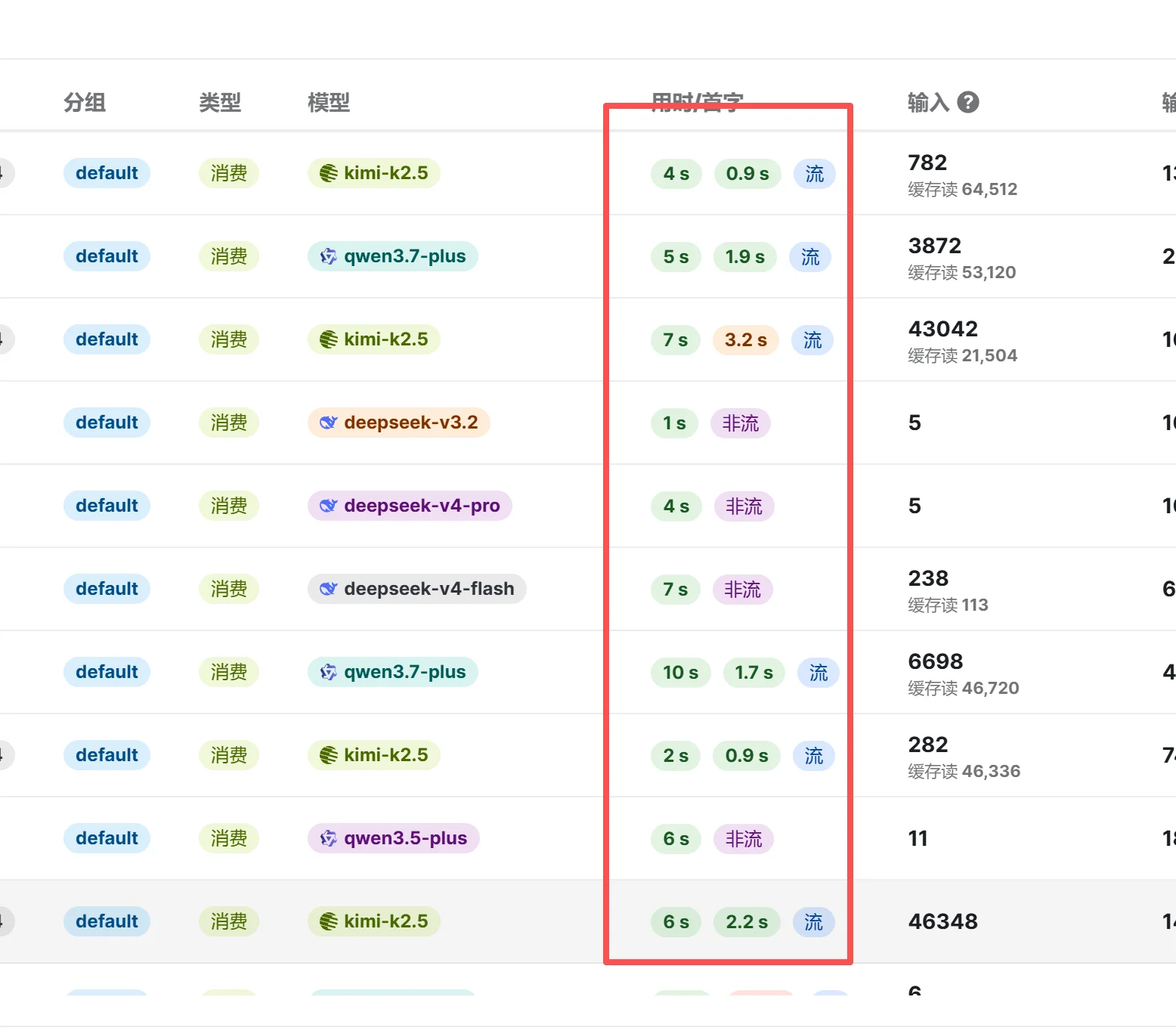The height and width of the screenshot is (1031, 1176).
Task: Click the 流 tag in the 1.7 s row
Action: [x=819, y=673]
